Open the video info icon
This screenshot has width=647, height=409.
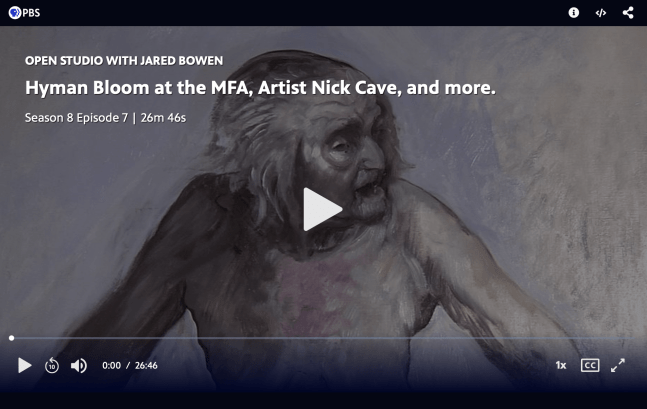coord(574,13)
